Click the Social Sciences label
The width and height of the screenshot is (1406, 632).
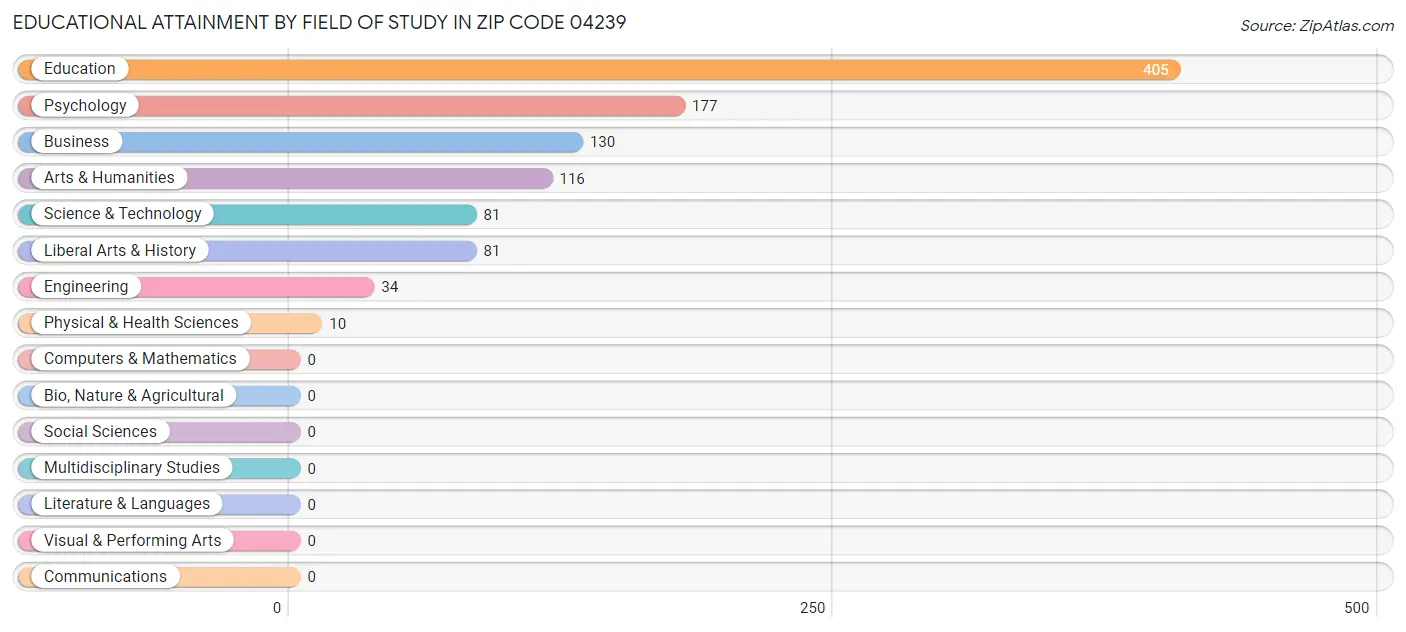(100, 432)
